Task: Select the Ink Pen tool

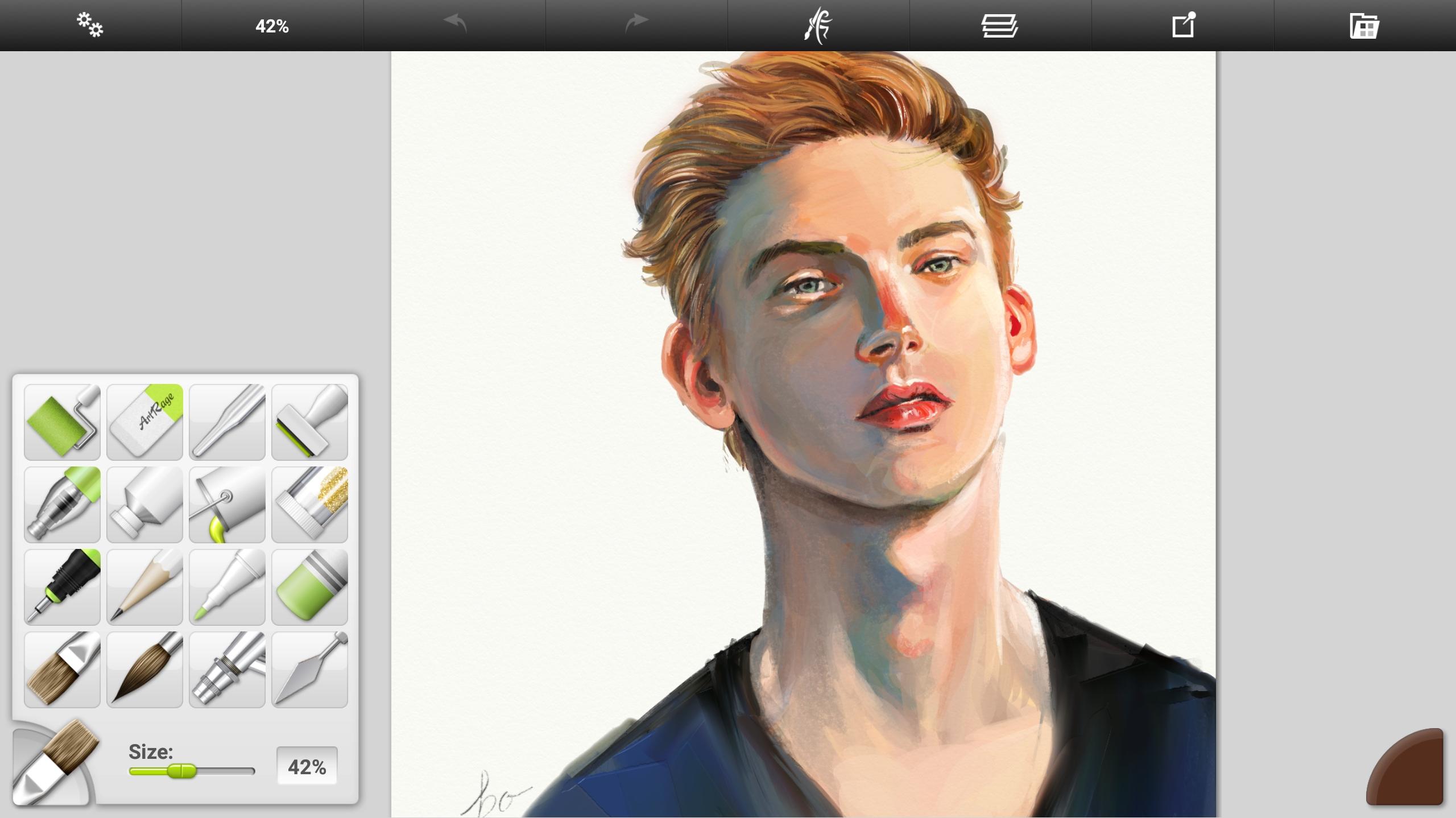Action: coord(62,587)
